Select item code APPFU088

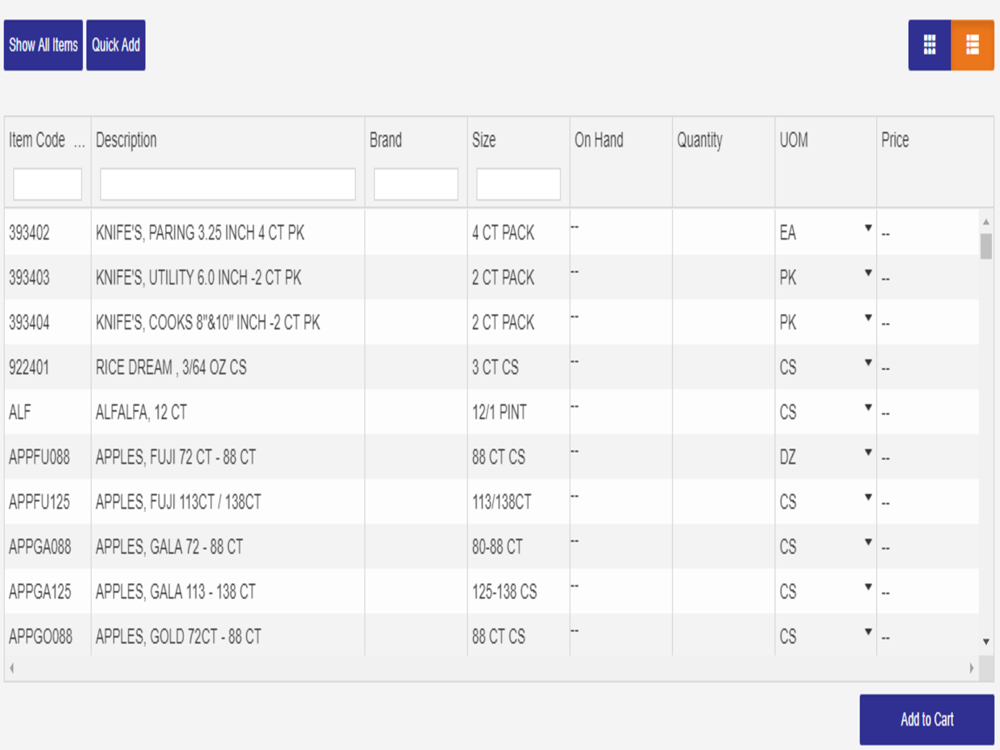coord(40,457)
